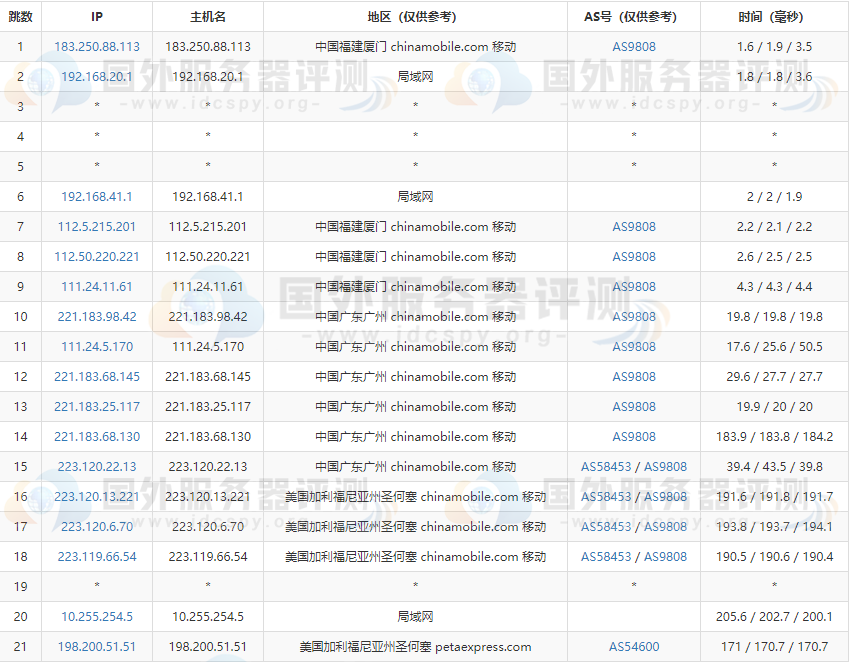Click IP link 221.183.68.130
The image size is (849, 662).
point(97,437)
